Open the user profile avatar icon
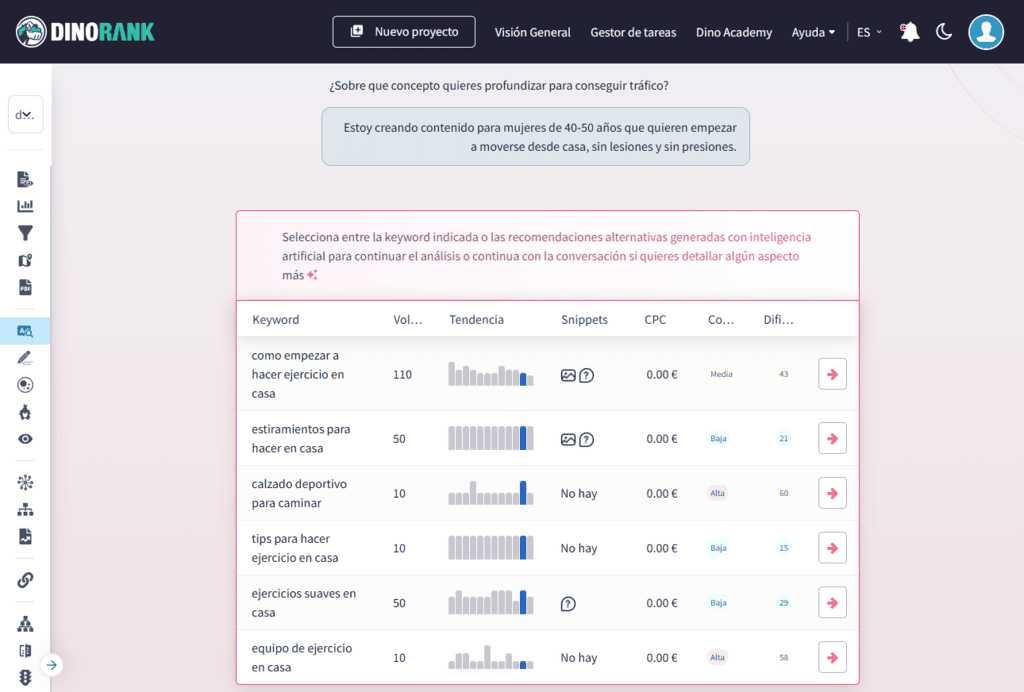The width and height of the screenshot is (1024, 692). click(986, 31)
